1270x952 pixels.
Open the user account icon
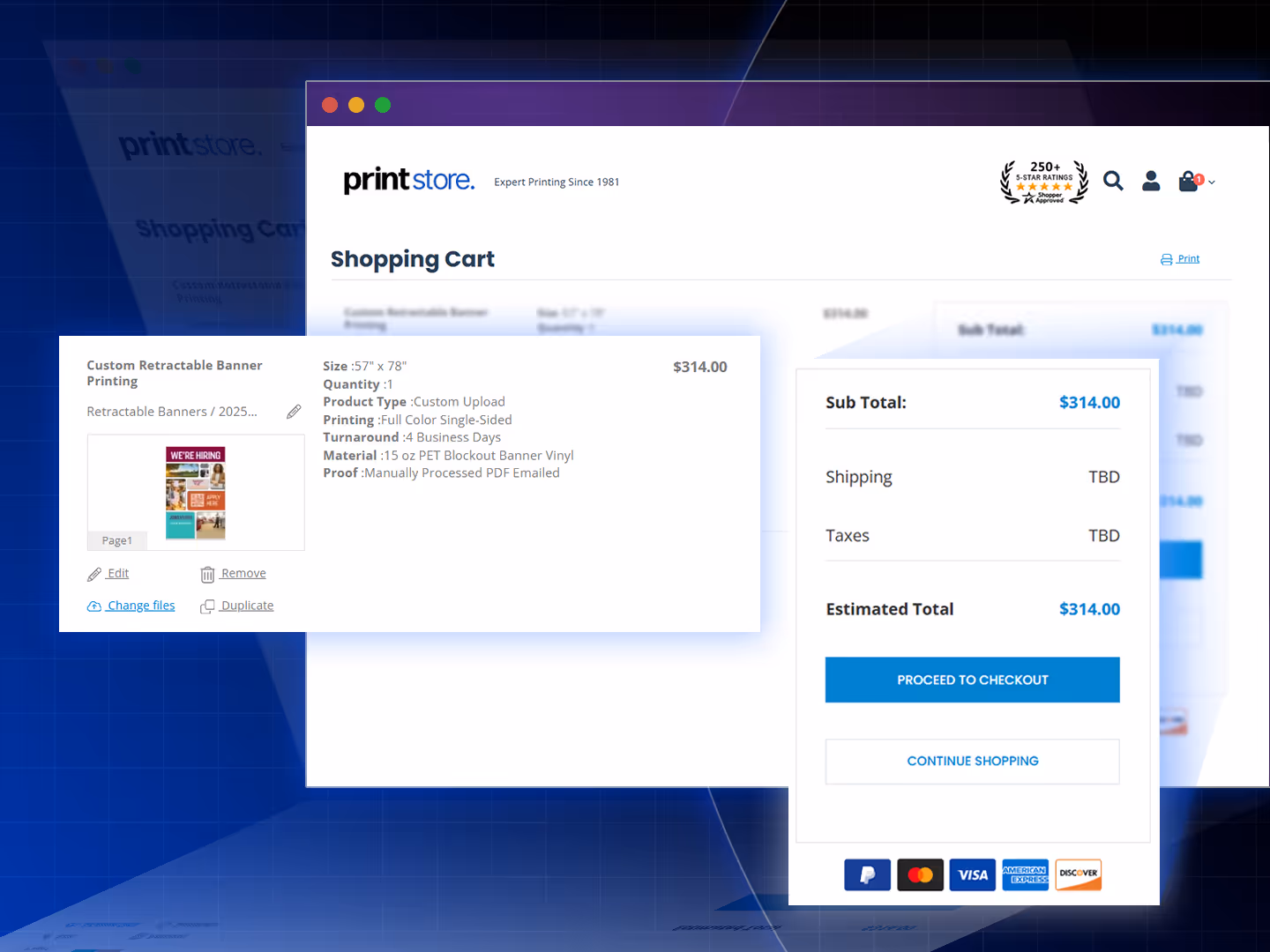1151,181
